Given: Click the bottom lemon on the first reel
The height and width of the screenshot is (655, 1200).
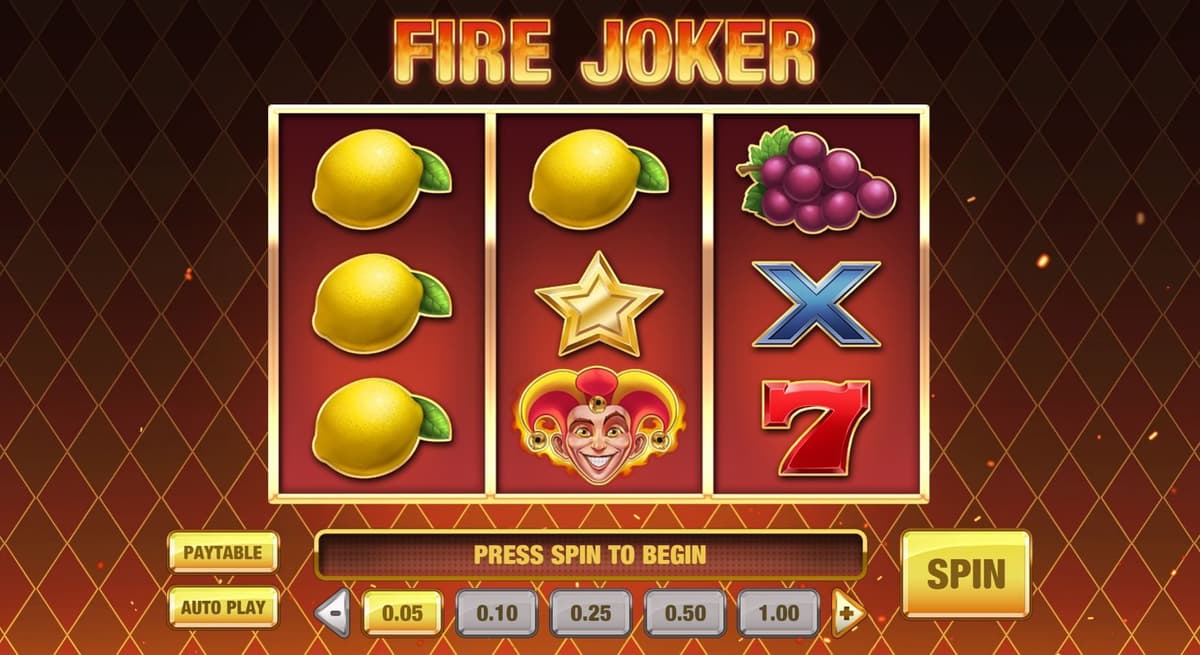Looking at the screenshot, I should coord(382,427).
